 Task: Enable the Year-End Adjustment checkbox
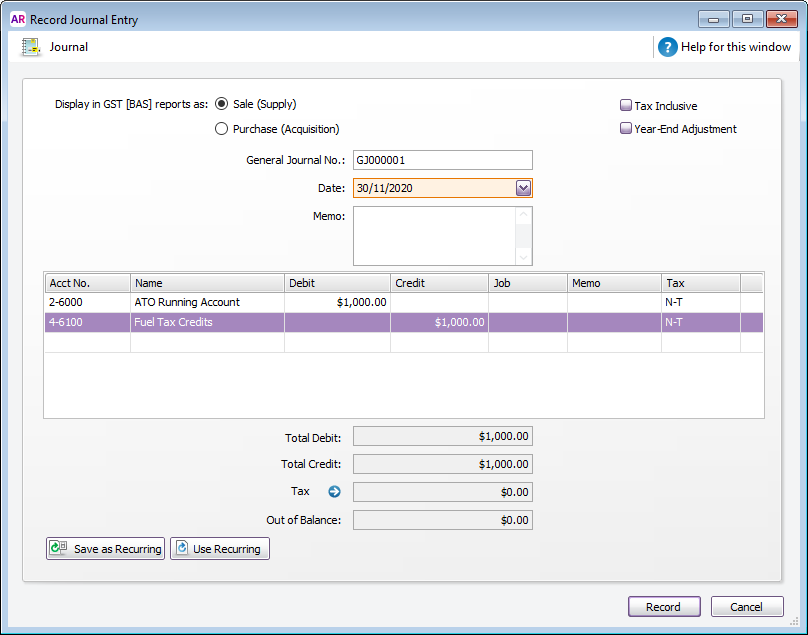(627, 128)
